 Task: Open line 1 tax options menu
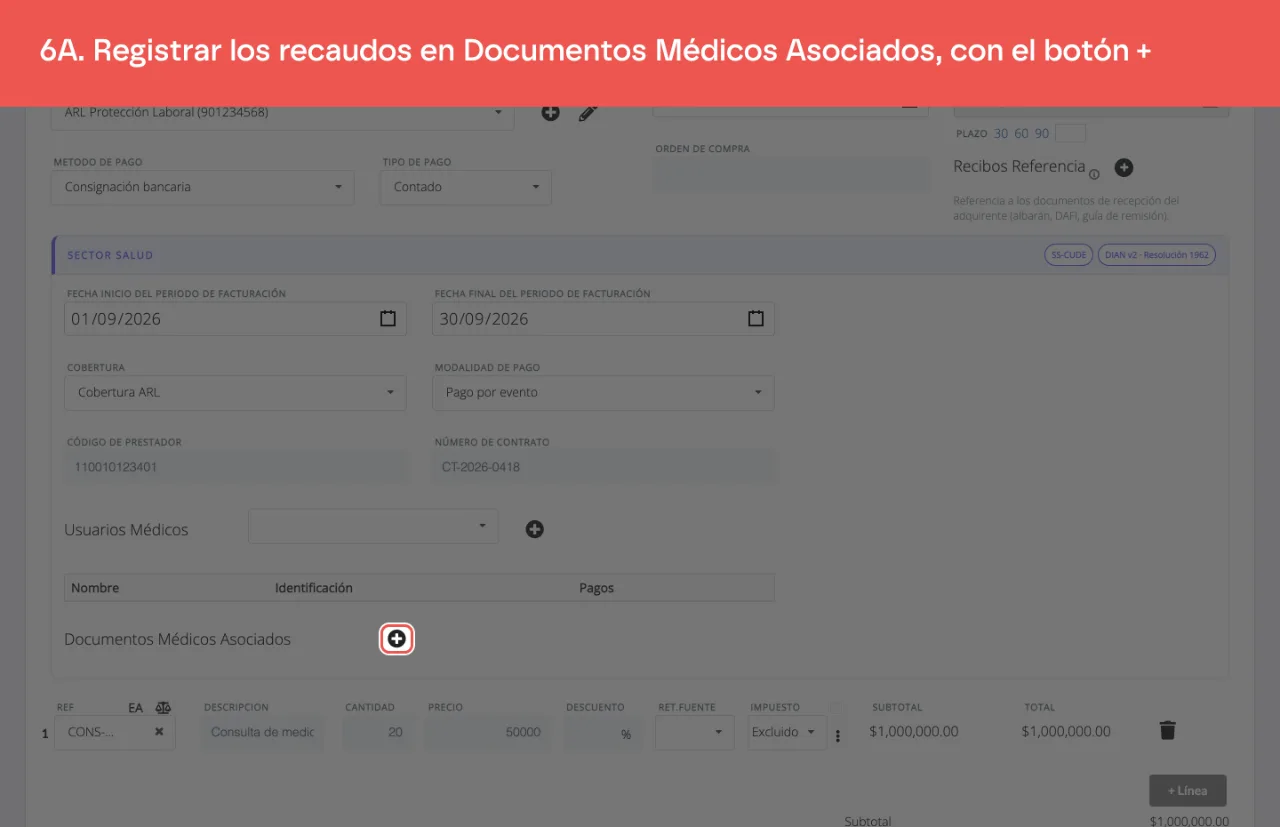pos(838,736)
